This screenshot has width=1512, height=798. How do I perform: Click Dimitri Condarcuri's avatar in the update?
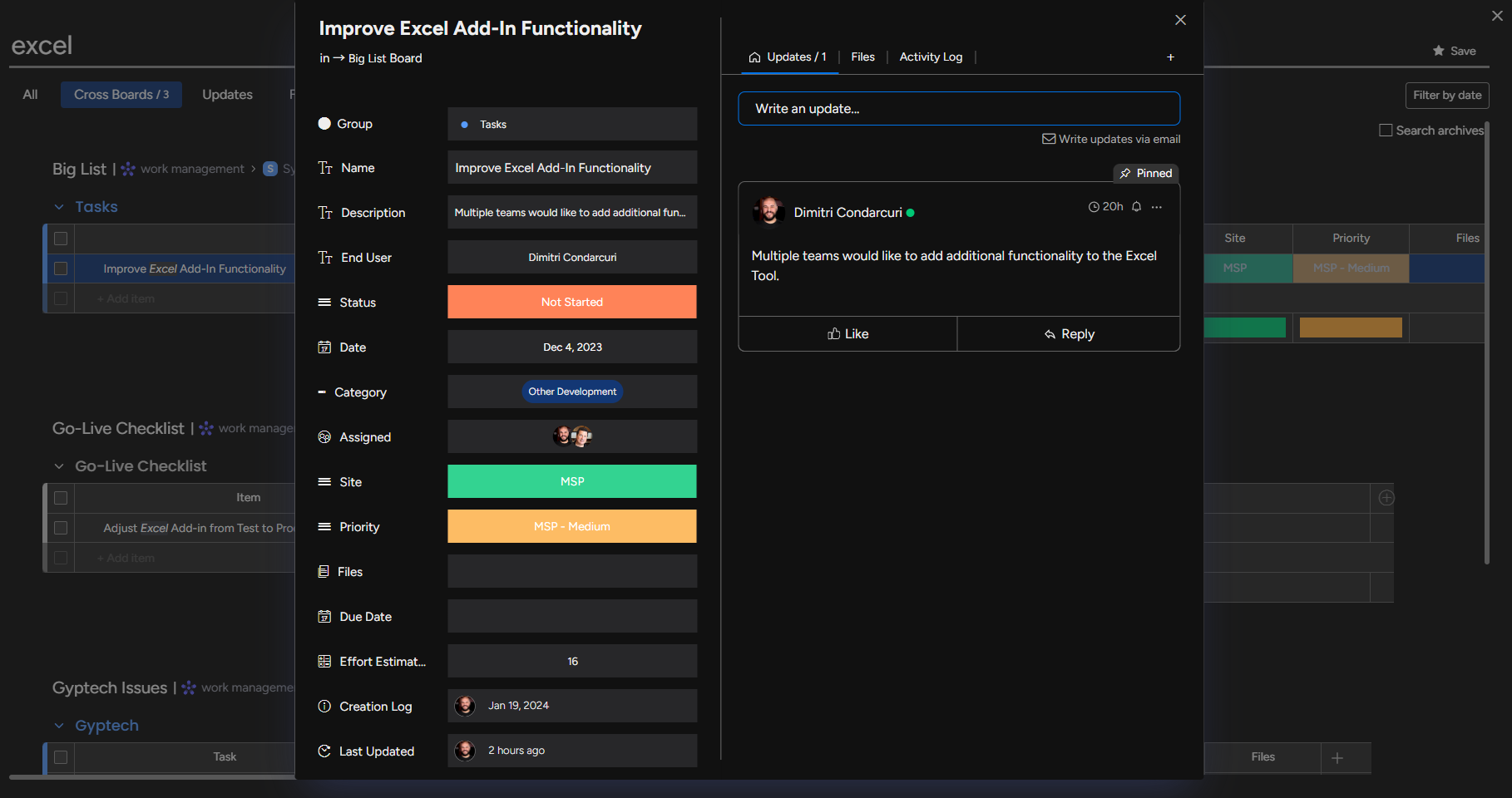click(x=769, y=211)
